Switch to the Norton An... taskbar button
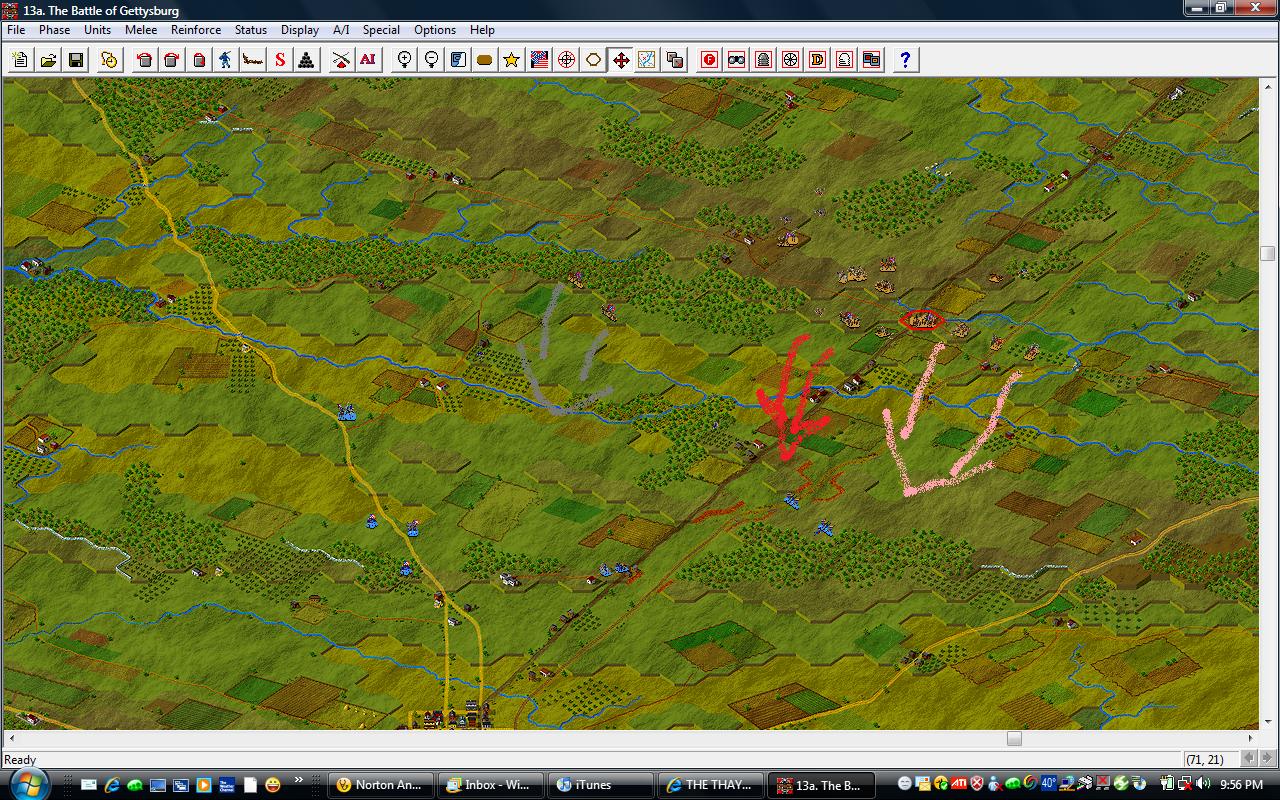 point(383,785)
